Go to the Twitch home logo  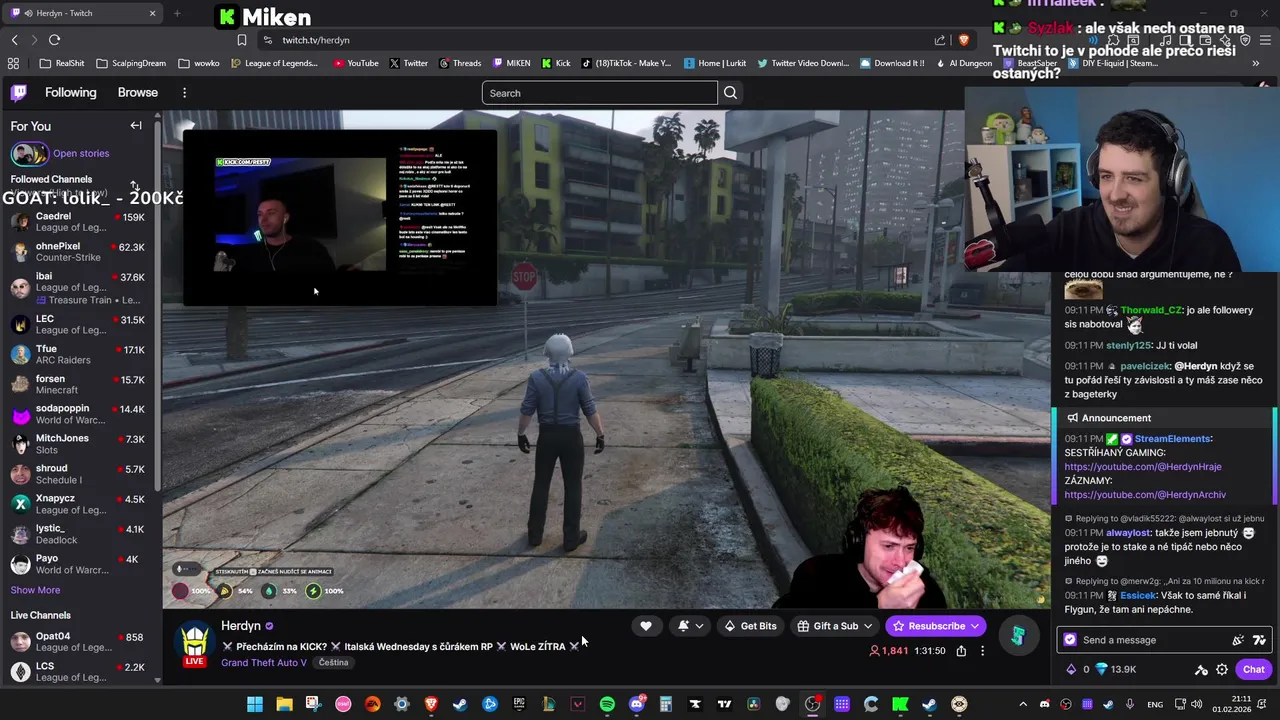[18, 93]
